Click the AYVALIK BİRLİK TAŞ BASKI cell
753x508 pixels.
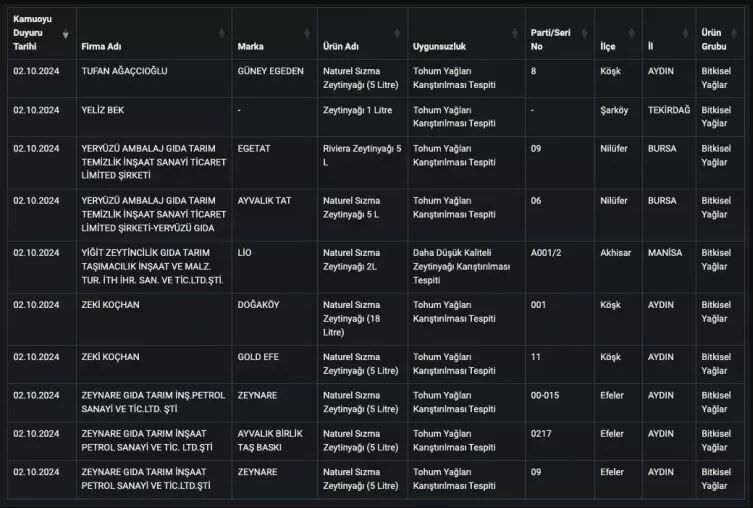pos(269,440)
